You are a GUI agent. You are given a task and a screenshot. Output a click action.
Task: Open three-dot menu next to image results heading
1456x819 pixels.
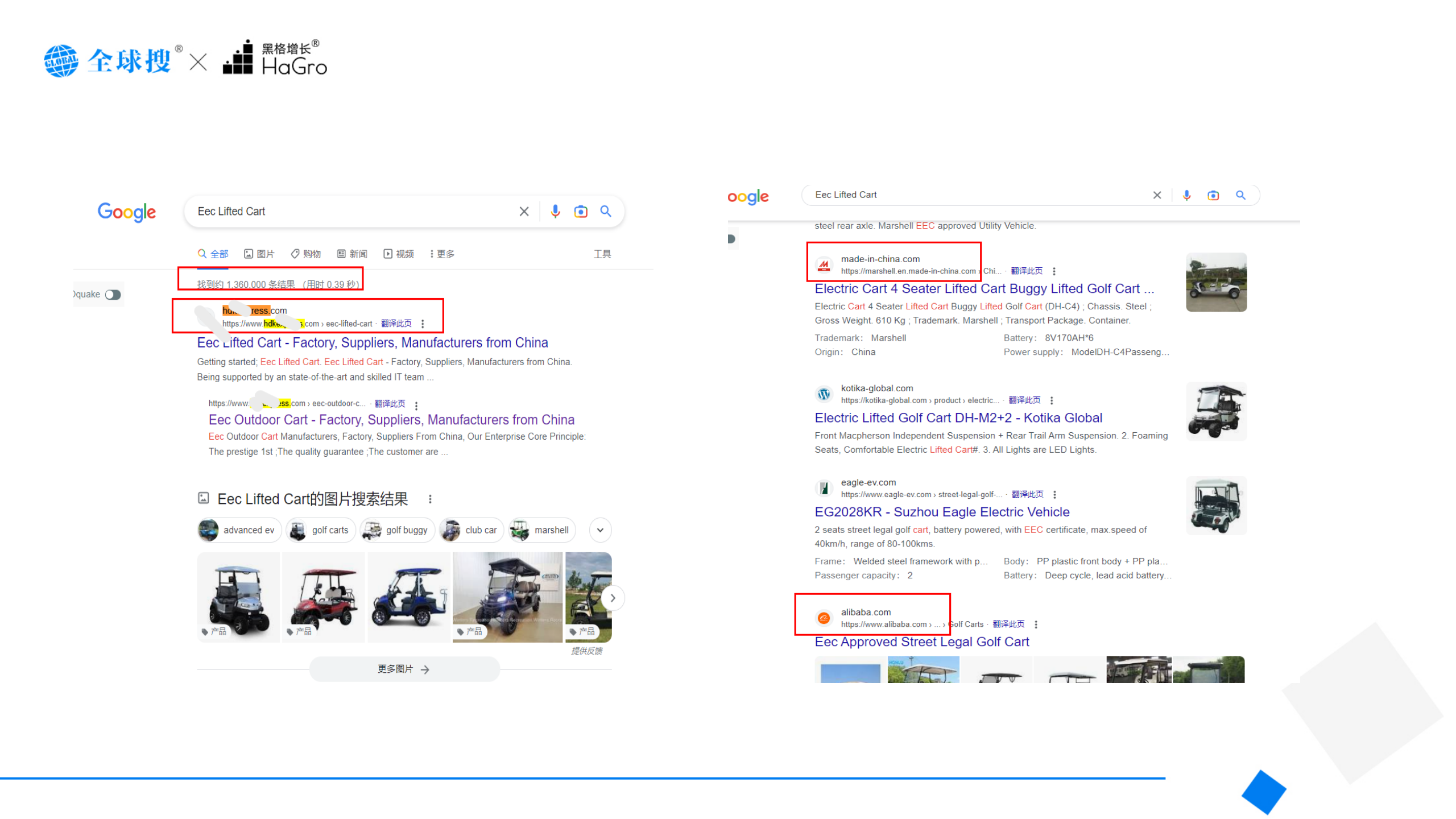click(x=430, y=499)
